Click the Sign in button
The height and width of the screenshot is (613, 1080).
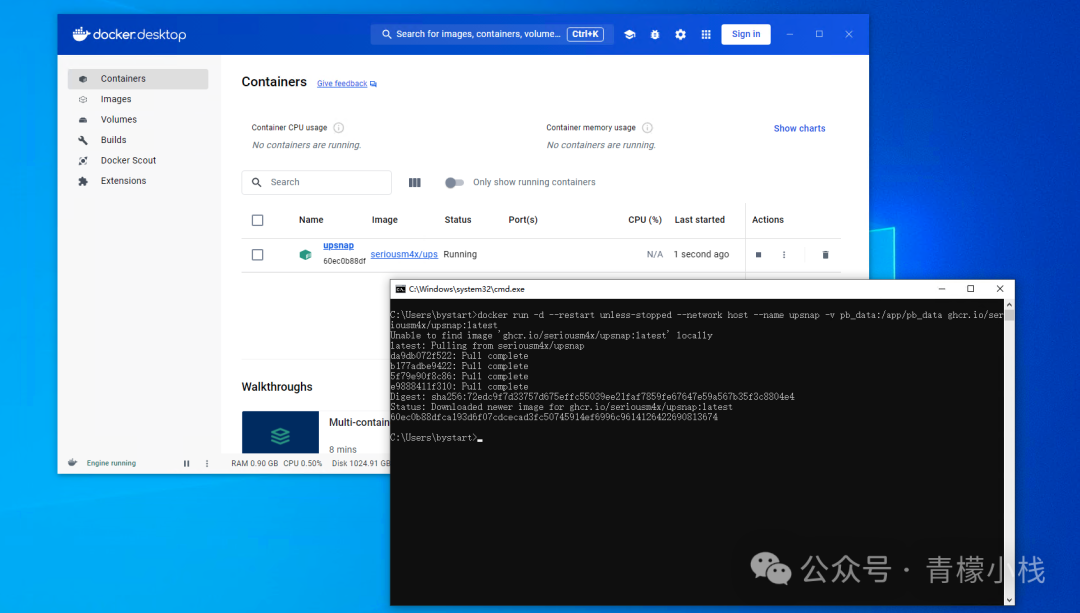click(x=745, y=34)
